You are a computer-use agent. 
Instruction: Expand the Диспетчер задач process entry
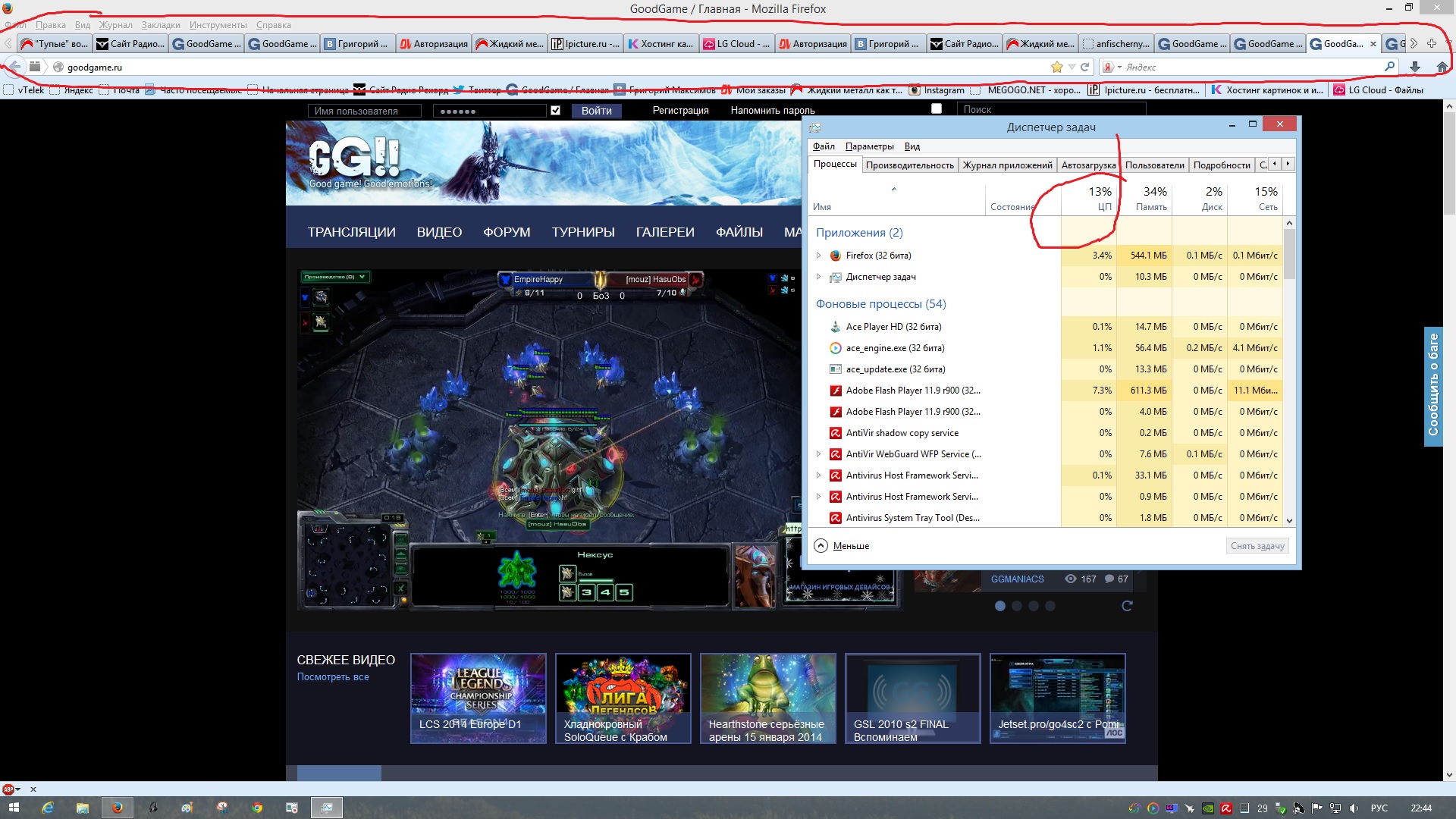(x=818, y=277)
